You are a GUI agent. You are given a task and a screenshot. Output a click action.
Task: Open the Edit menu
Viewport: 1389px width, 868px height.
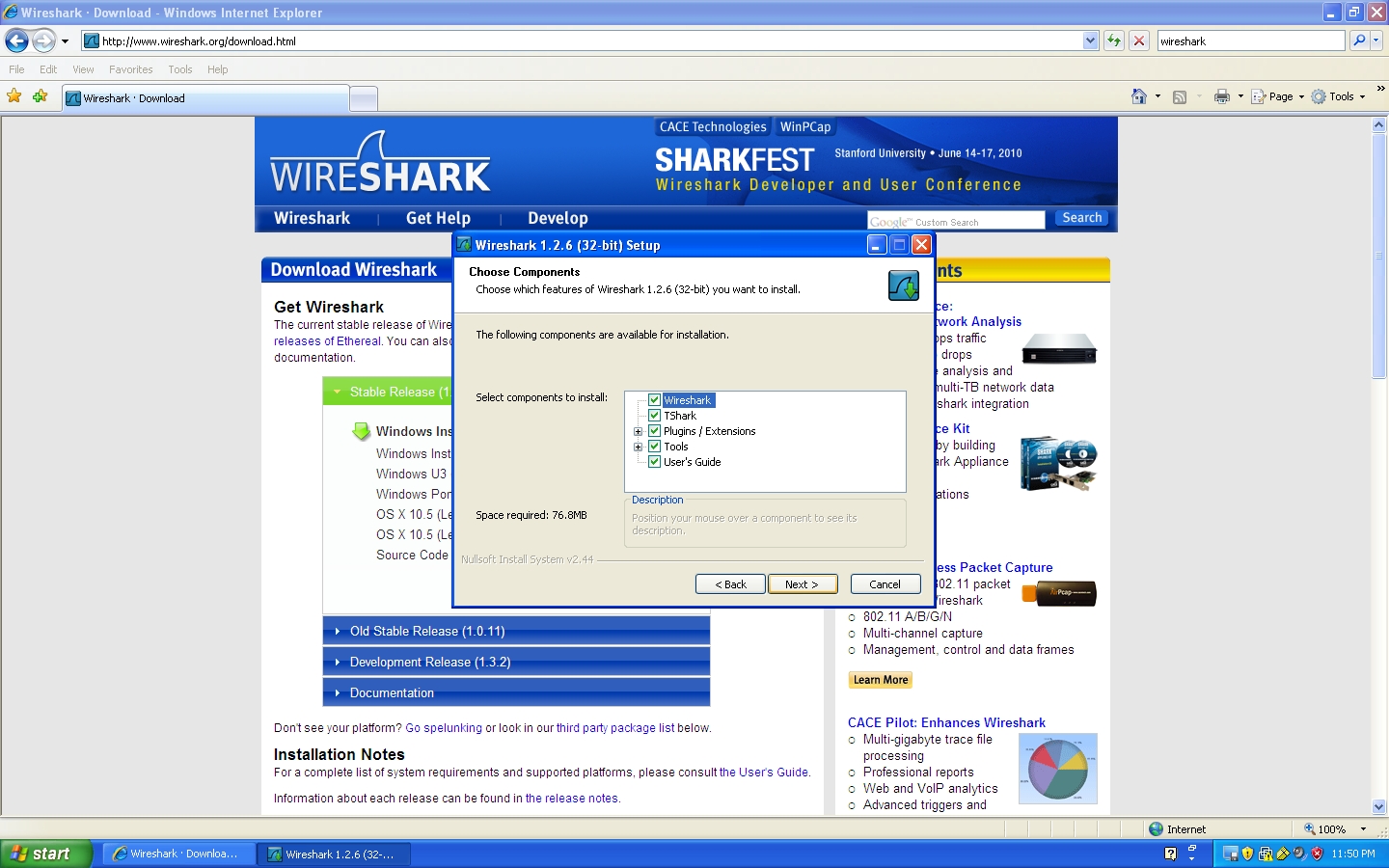48,69
